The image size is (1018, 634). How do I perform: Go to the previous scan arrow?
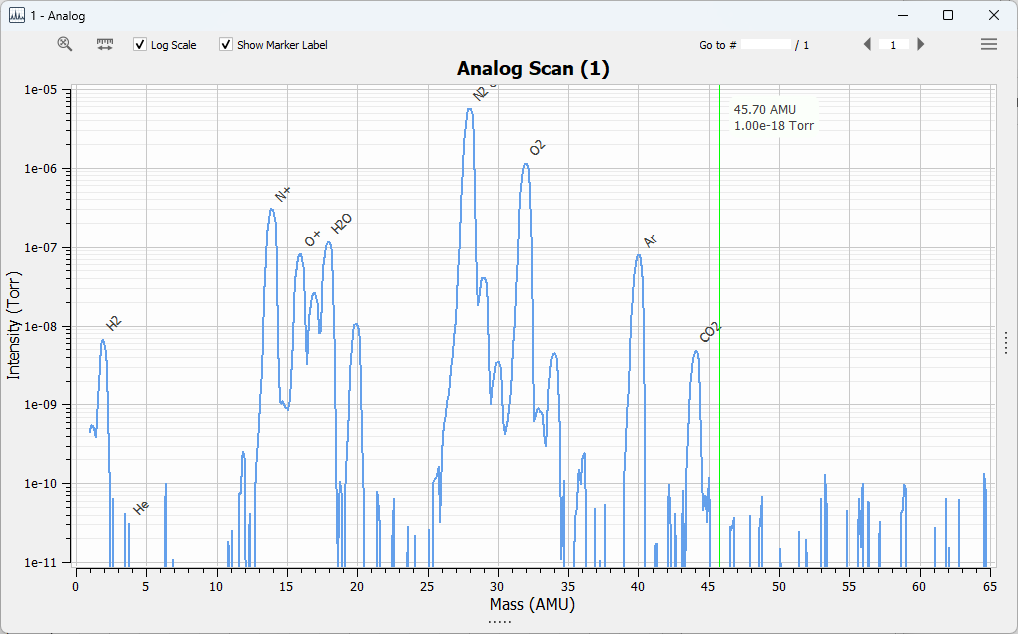click(x=867, y=44)
